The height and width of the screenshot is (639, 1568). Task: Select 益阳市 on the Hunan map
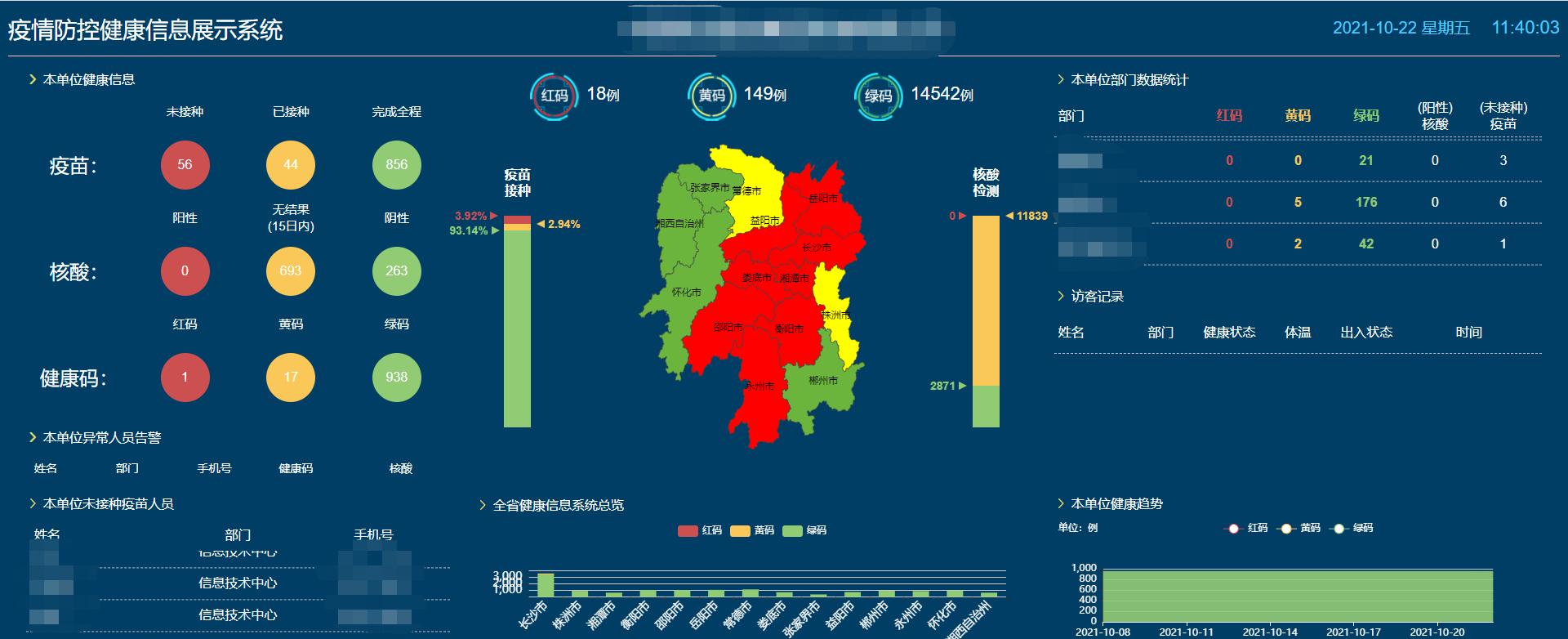[x=765, y=221]
